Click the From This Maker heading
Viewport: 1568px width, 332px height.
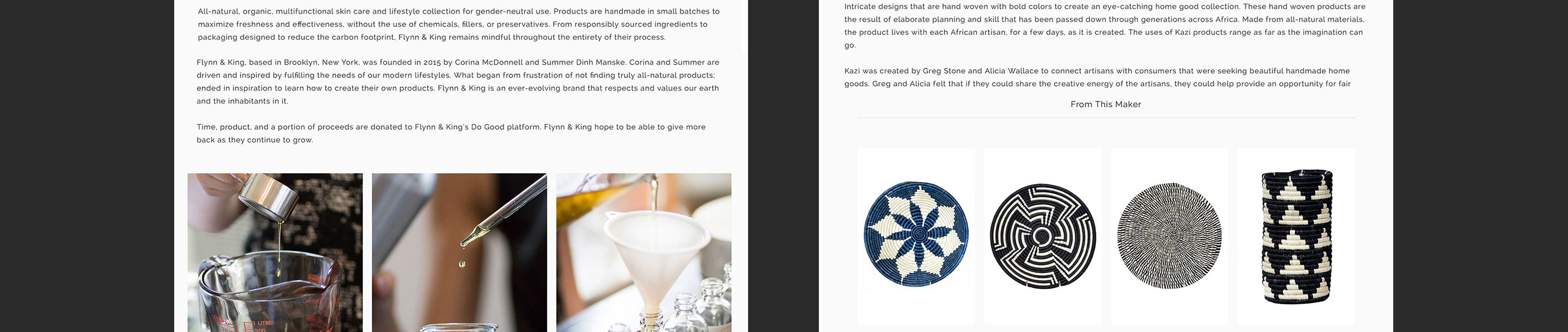tap(1105, 104)
